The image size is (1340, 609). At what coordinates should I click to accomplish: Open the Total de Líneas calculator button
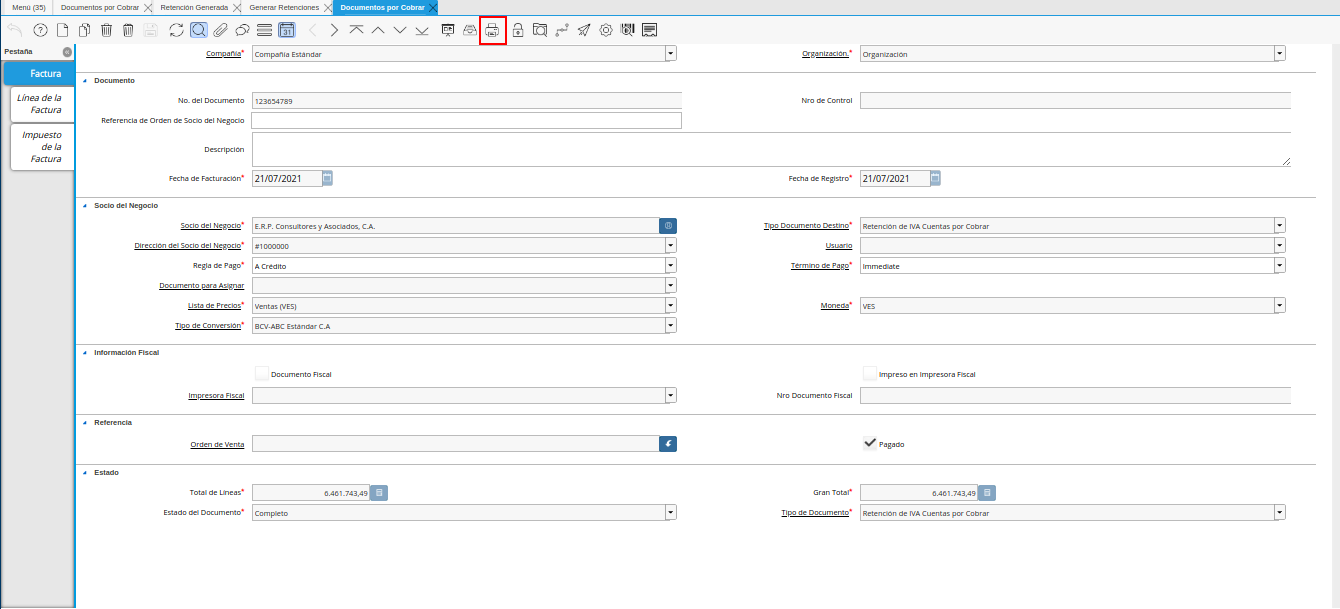[x=380, y=493]
